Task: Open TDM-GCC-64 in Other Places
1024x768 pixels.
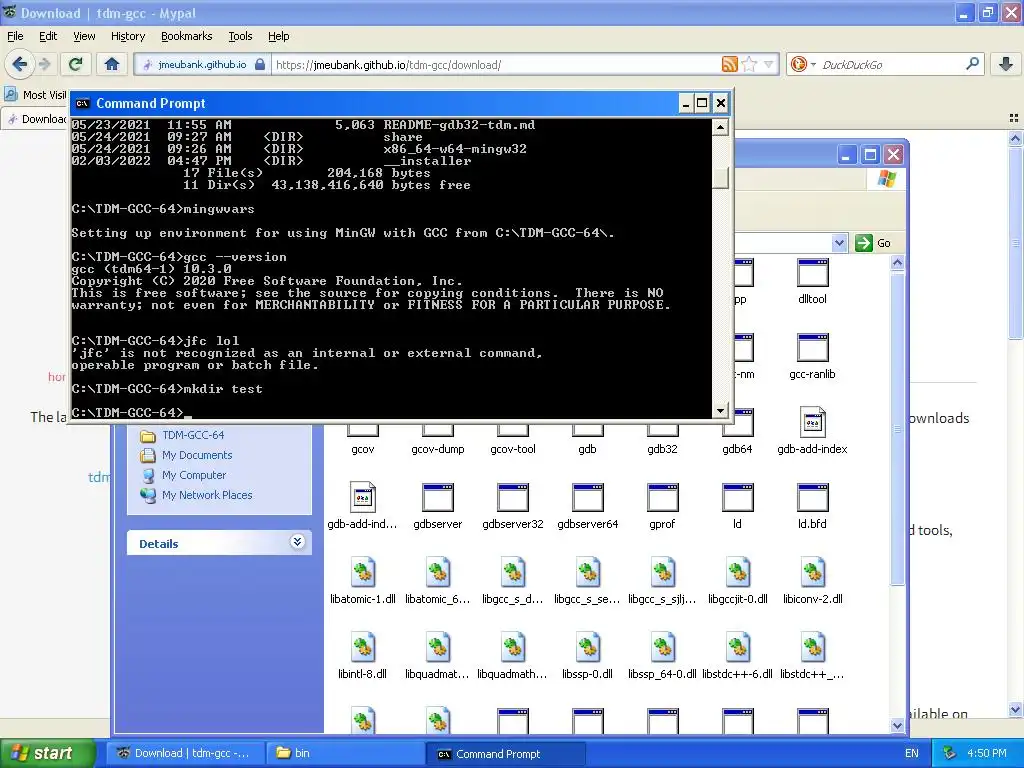Action: 193,435
